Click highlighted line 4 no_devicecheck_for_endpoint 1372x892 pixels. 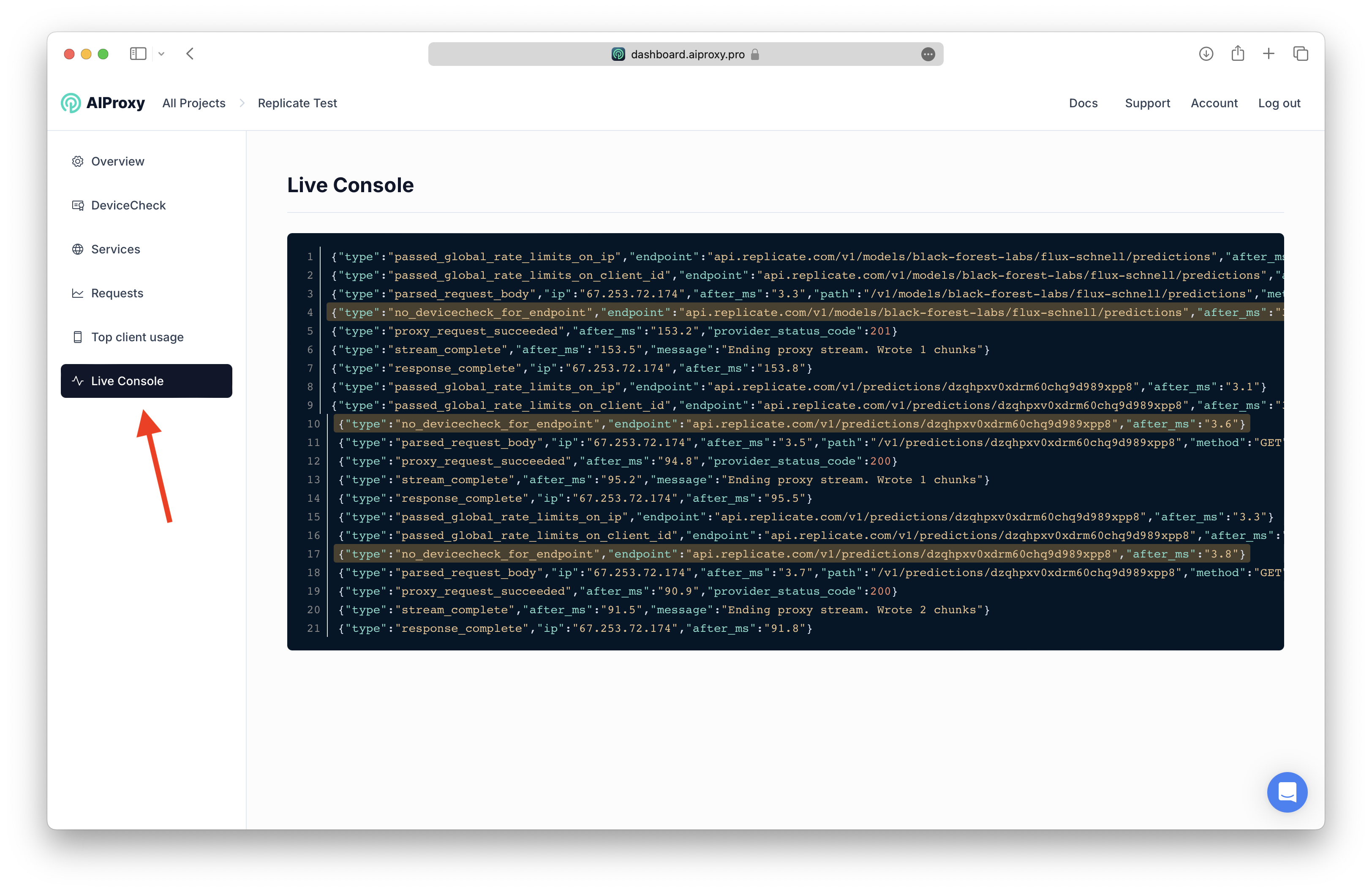click(x=805, y=312)
